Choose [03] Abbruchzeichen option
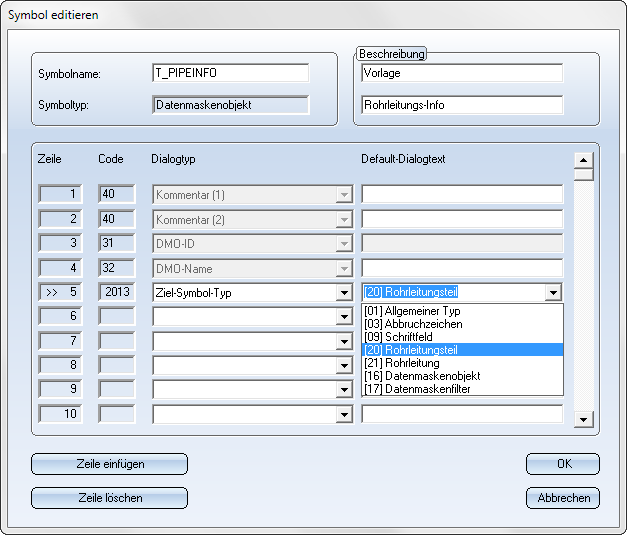This screenshot has width=627, height=535. pyautogui.click(x=411, y=324)
